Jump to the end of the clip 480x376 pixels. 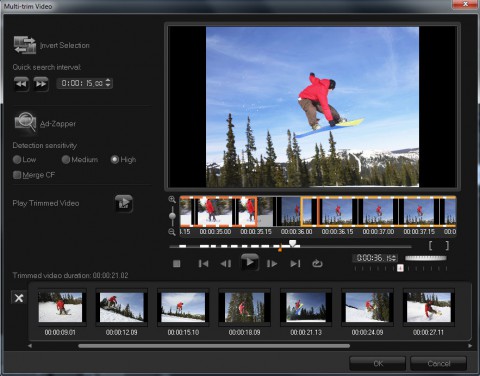(295, 264)
